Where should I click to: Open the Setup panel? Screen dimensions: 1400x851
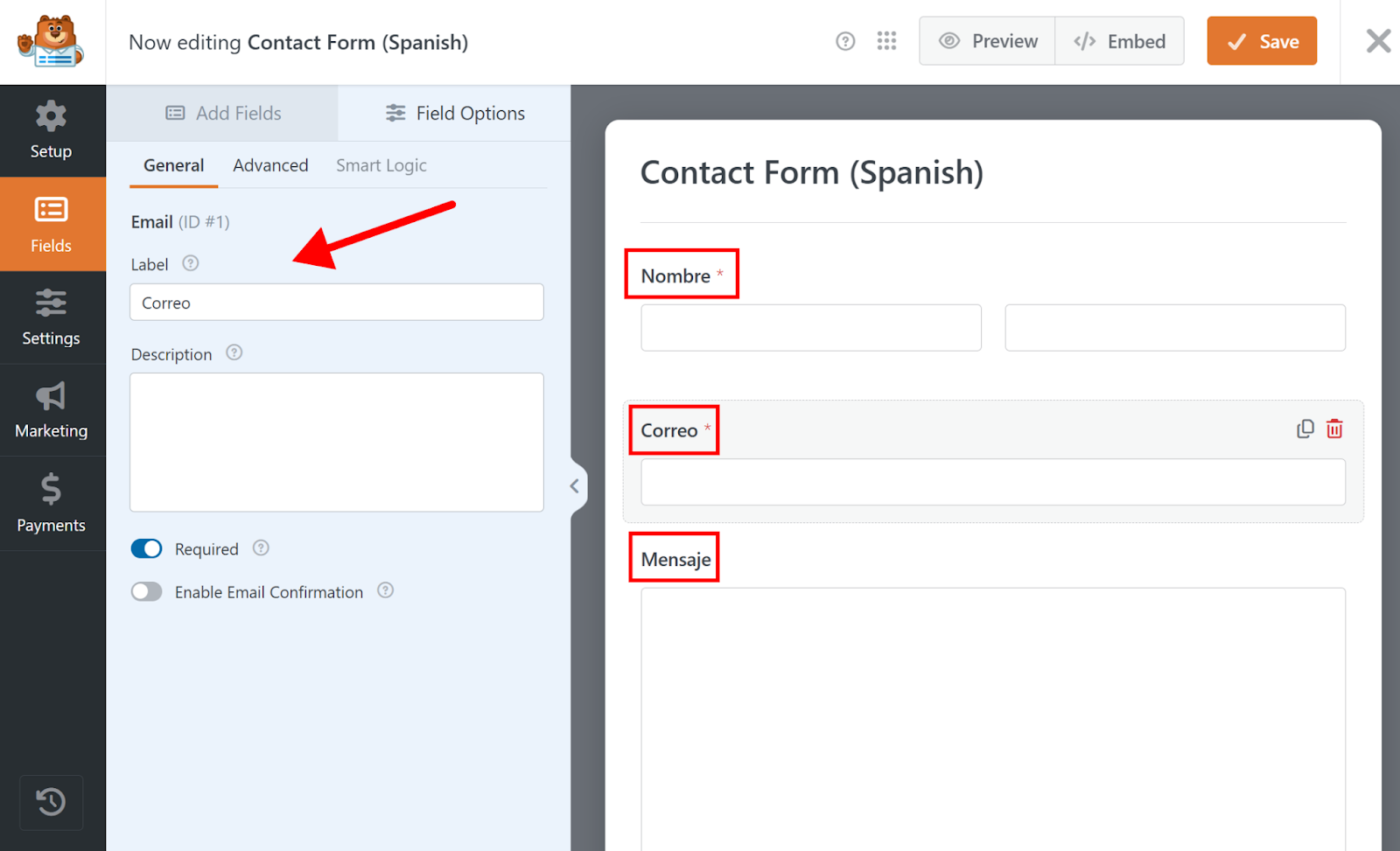[51, 130]
